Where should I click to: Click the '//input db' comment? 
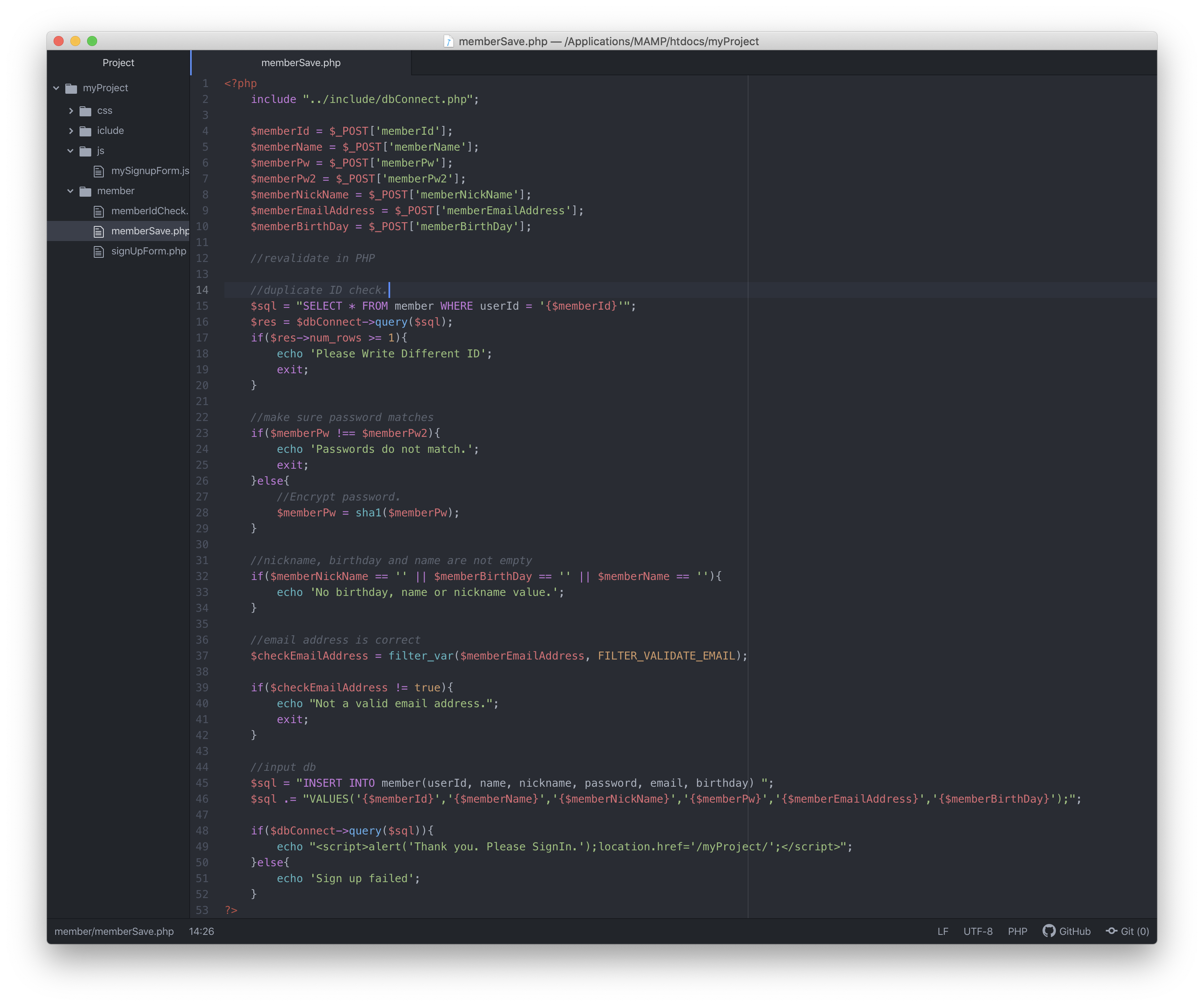click(283, 767)
